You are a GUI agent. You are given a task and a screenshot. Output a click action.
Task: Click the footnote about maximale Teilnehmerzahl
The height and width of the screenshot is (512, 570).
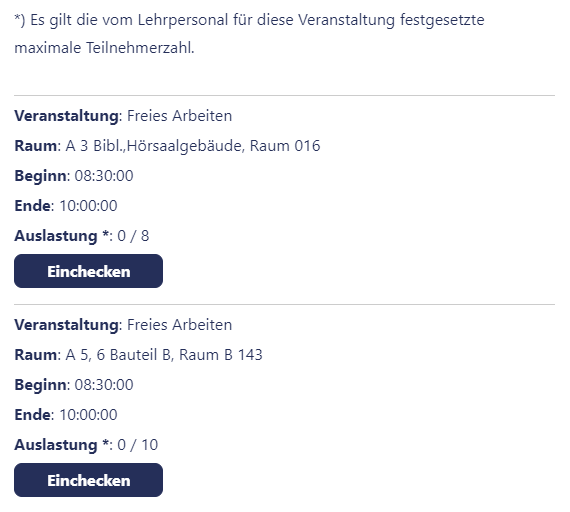pos(249,33)
